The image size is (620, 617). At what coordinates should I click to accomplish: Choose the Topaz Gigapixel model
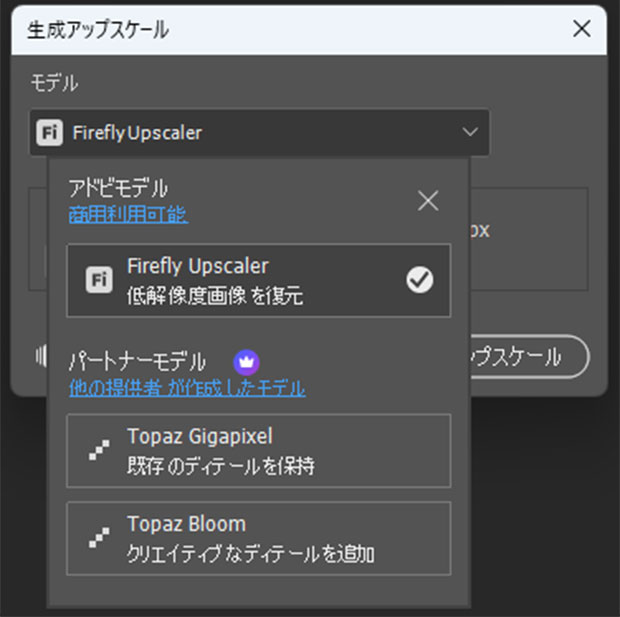(258, 450)
